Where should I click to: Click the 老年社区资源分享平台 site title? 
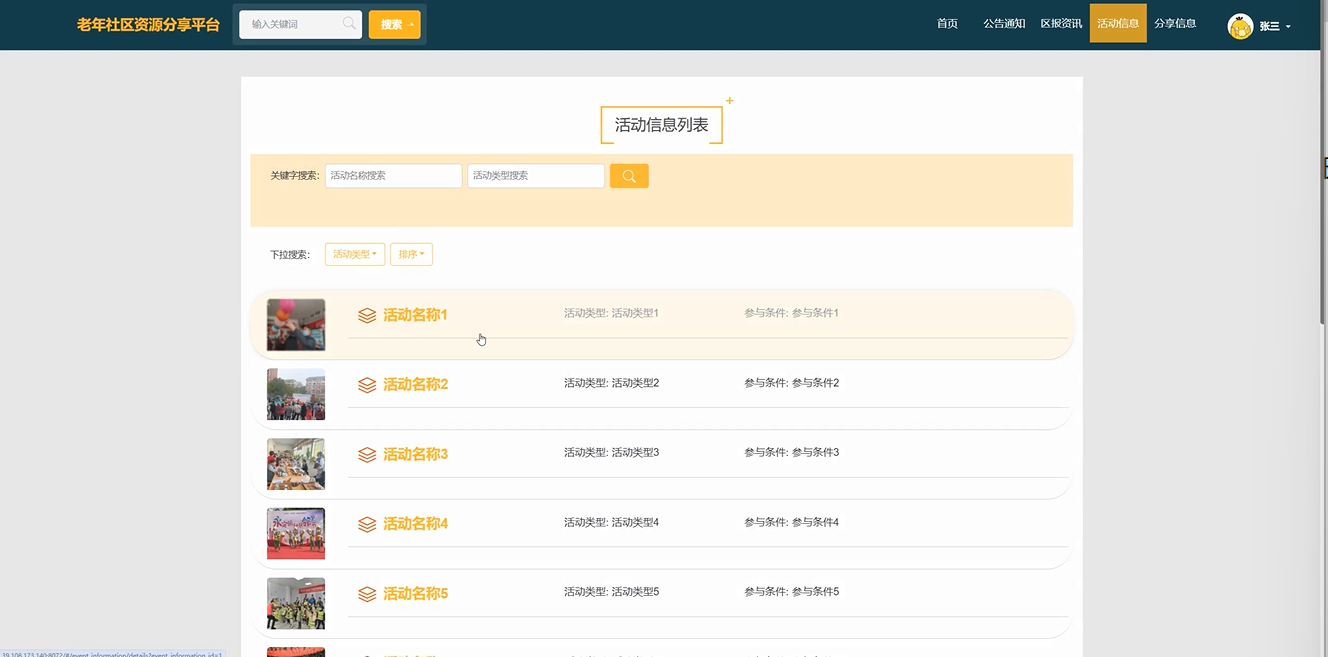click(148, 24)
